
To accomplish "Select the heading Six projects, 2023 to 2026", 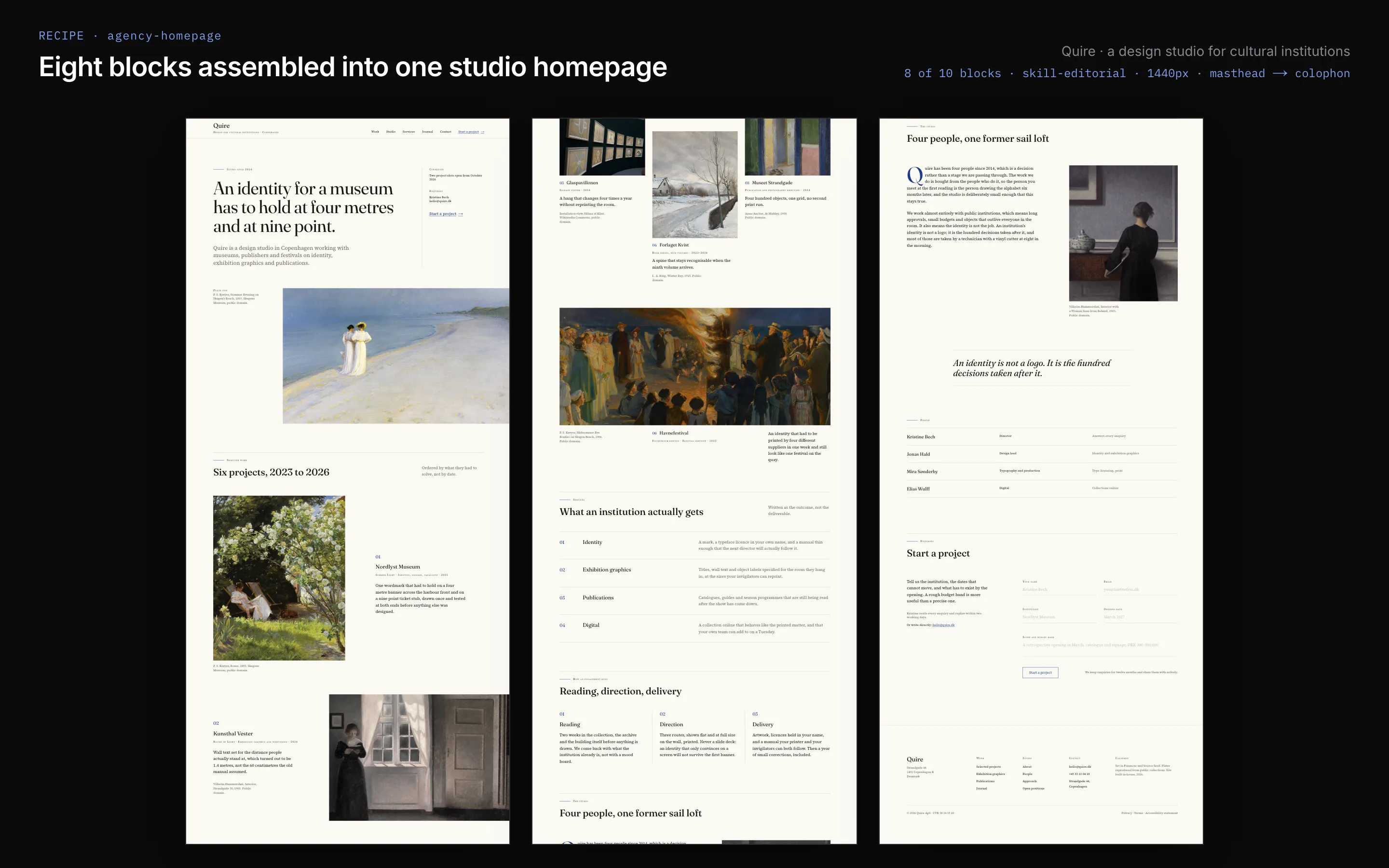I will (271, 472).
